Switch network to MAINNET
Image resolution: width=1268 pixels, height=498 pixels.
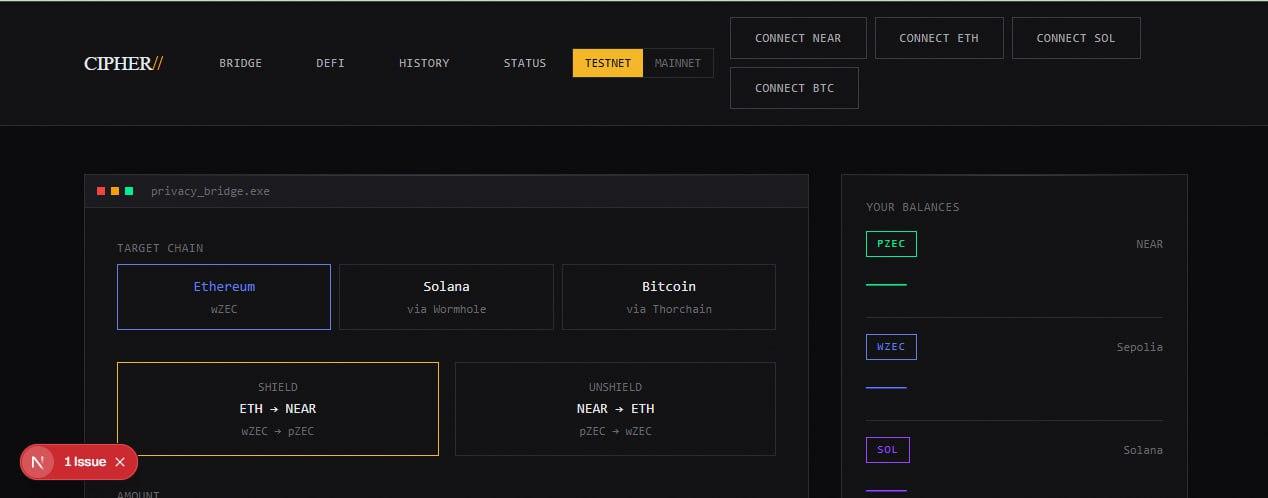point(678,63)
